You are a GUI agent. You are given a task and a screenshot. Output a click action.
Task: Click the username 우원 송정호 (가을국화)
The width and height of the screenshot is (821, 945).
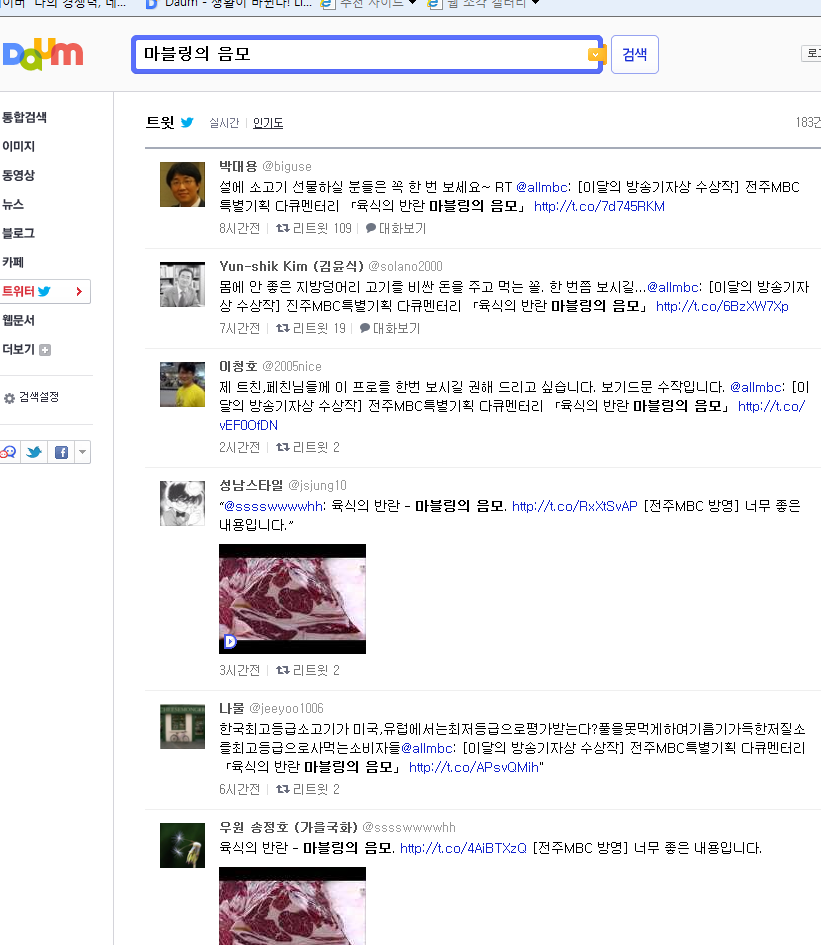pos(288,827)
